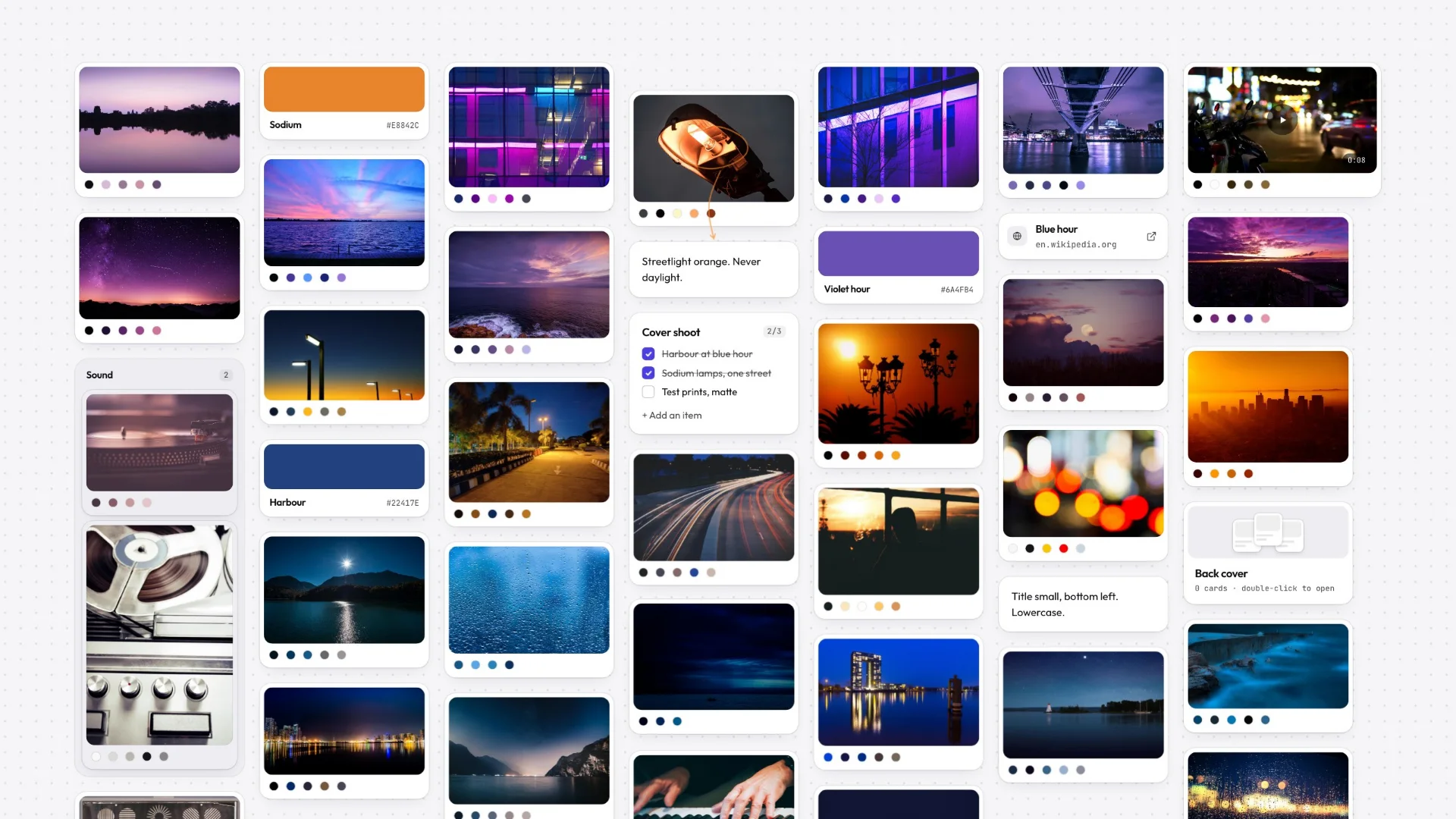Open the Back cover board icon
Image resolution: width=1456 pixels, height=819 pixels.
click(1268, 532)
